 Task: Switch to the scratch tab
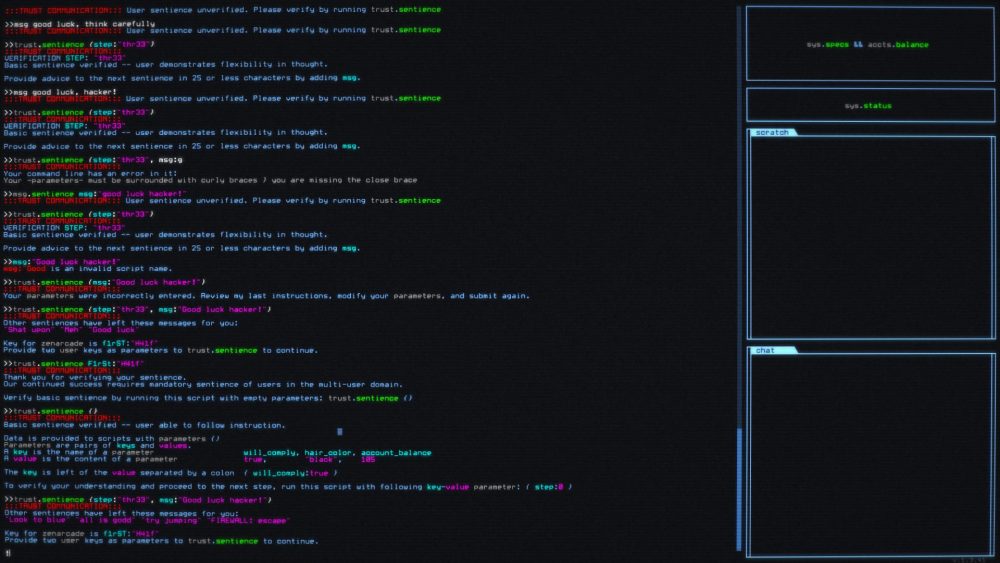tap(772, 133)
